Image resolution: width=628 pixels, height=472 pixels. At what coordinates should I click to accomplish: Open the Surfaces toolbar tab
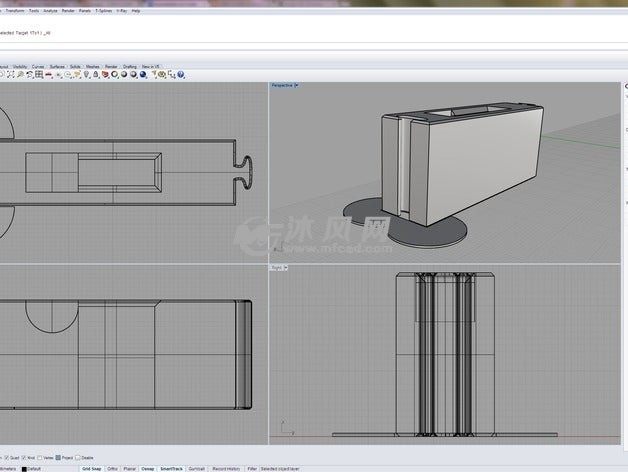tap(59, 66)
